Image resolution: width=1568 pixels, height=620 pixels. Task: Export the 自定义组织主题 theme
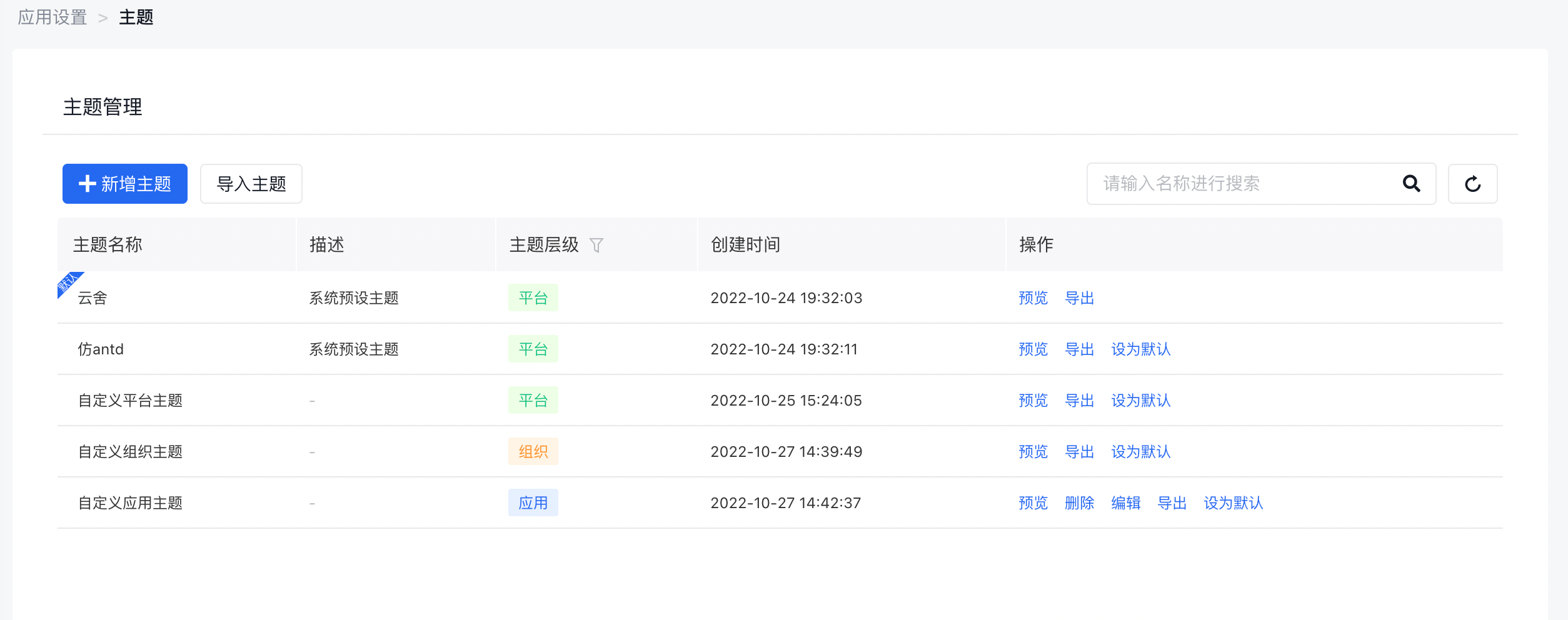1079,452
